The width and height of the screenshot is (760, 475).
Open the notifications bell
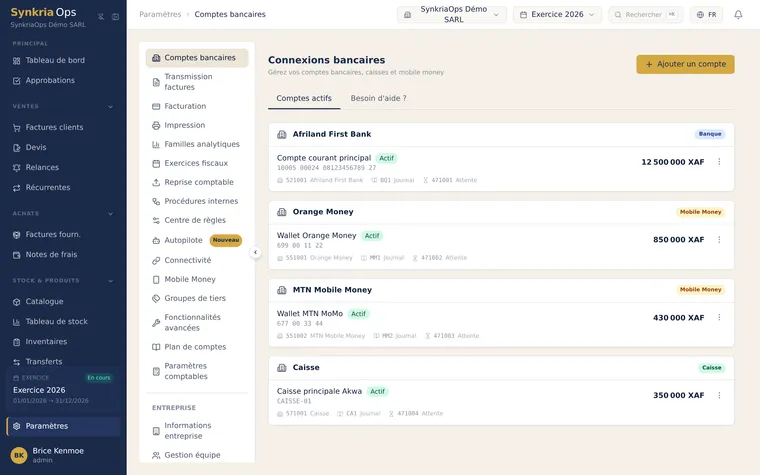[x=738, y=15]
